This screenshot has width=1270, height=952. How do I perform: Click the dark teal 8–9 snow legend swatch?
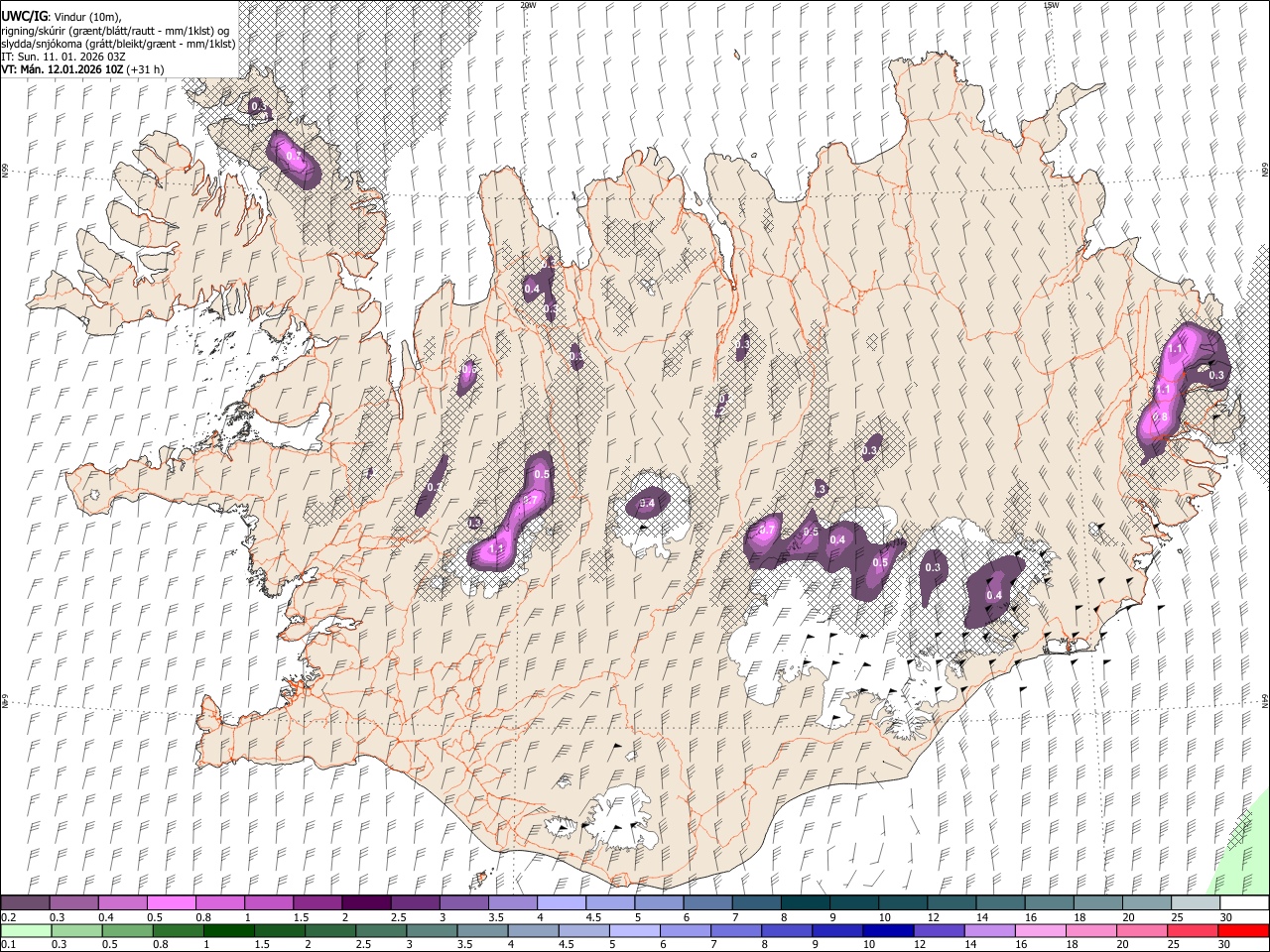[805, 903]
